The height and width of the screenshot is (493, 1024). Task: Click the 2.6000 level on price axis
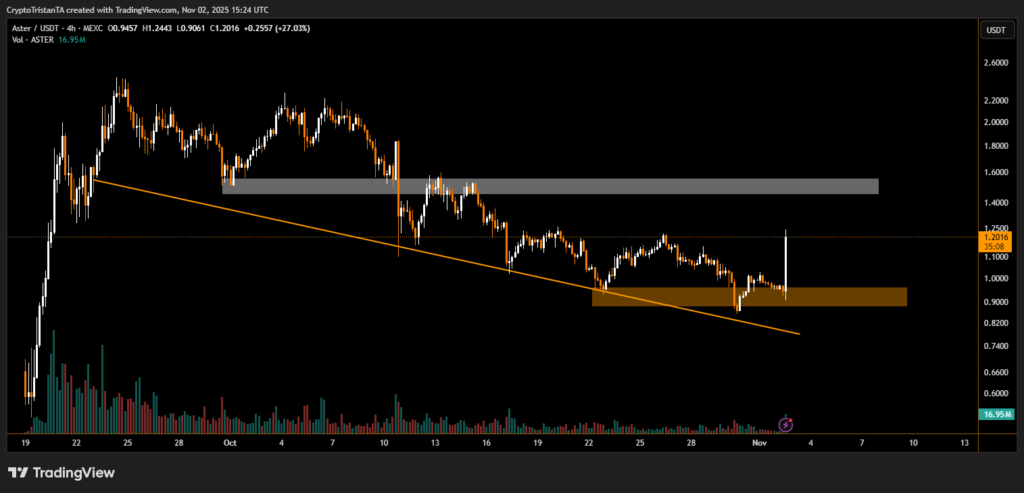coord(996,63)
